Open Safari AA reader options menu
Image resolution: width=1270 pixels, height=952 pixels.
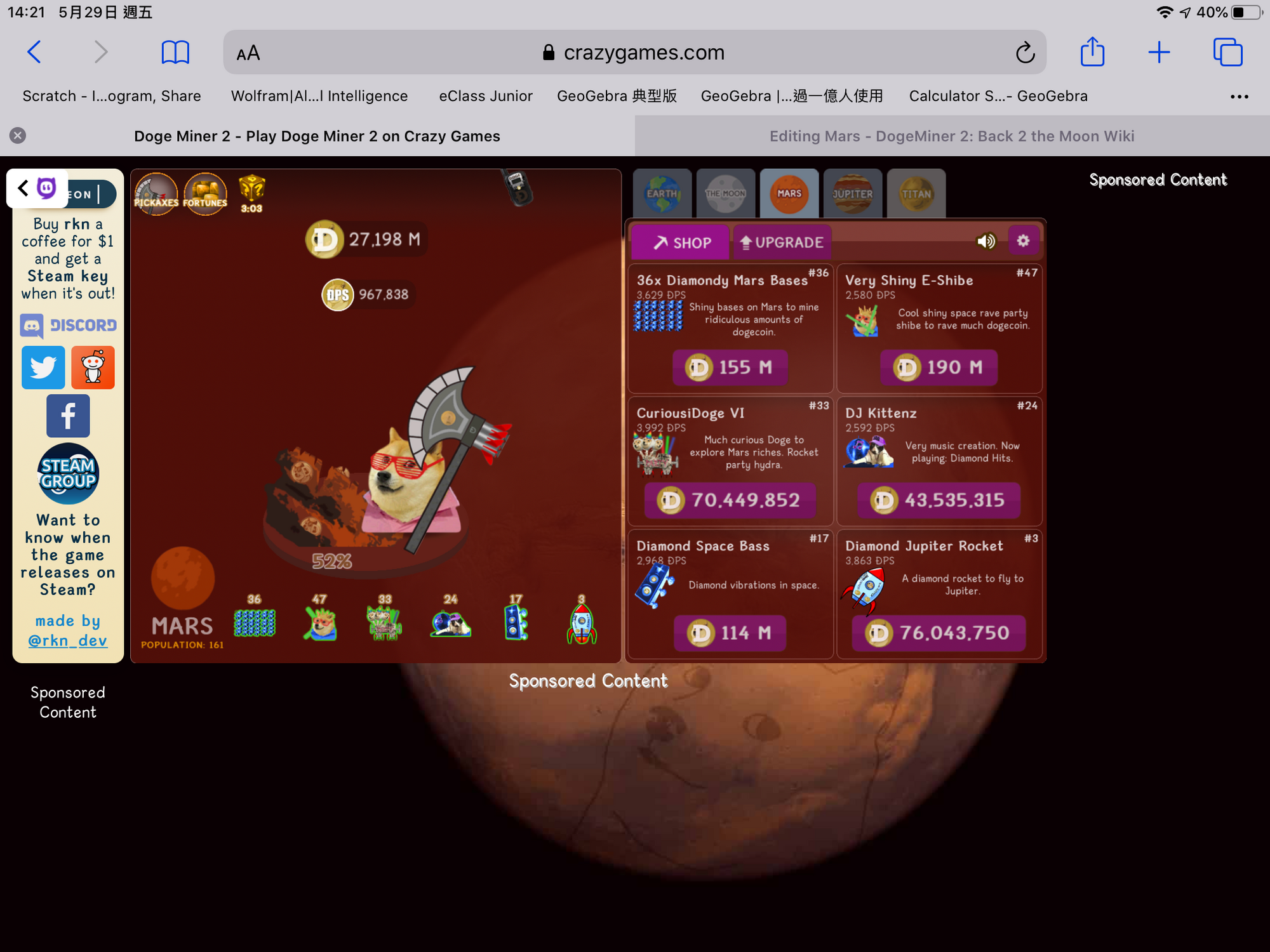(x=248, y=53)
